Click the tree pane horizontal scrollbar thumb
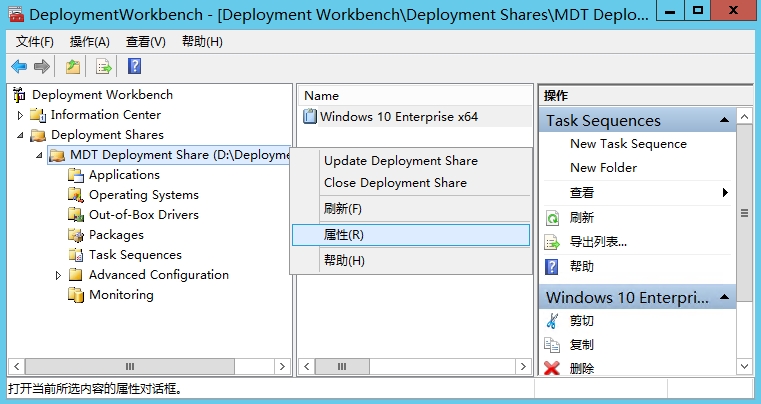The width and height of the screenshot is (761, 404). (x=130, y=366)
